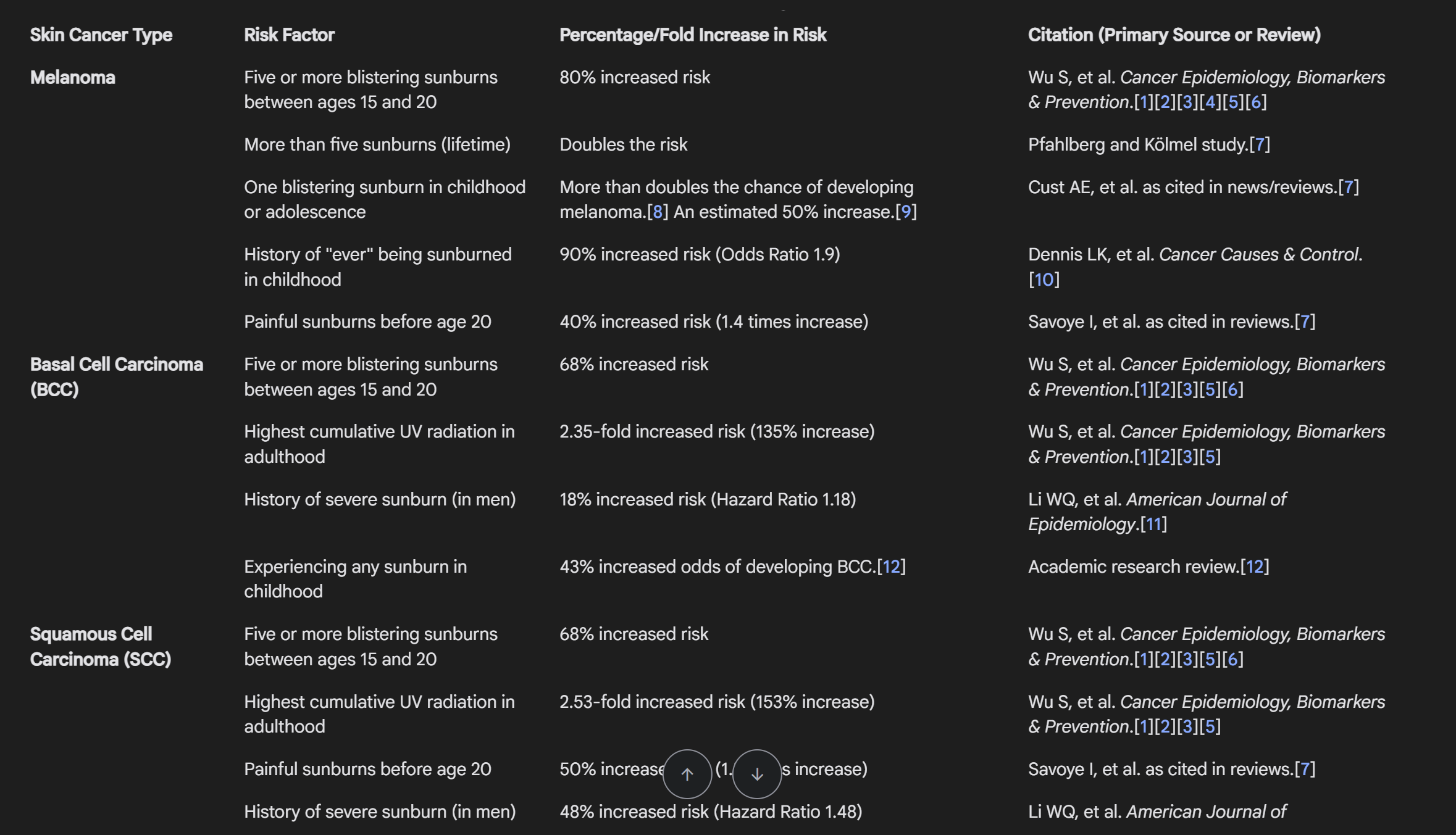Open citation [10] under Dennis LK, et al.

1044,280
